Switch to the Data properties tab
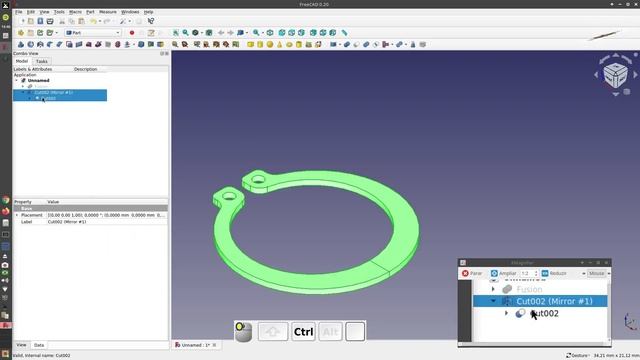The width and height of the screenshot is (640, 360). (39, 345)
